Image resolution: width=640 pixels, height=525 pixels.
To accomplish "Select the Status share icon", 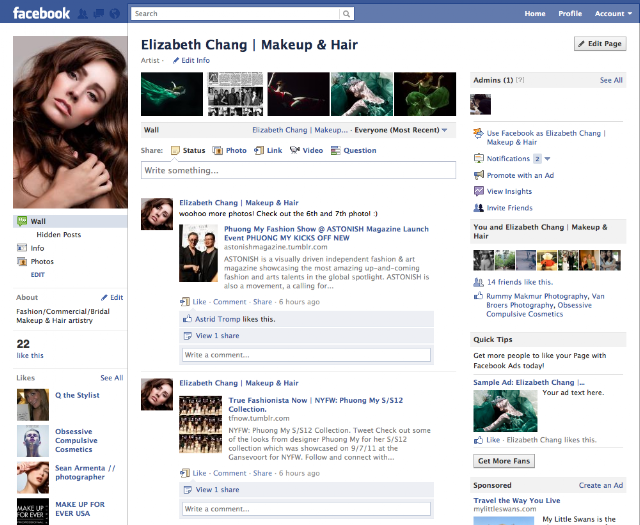I will coord(175,151).
